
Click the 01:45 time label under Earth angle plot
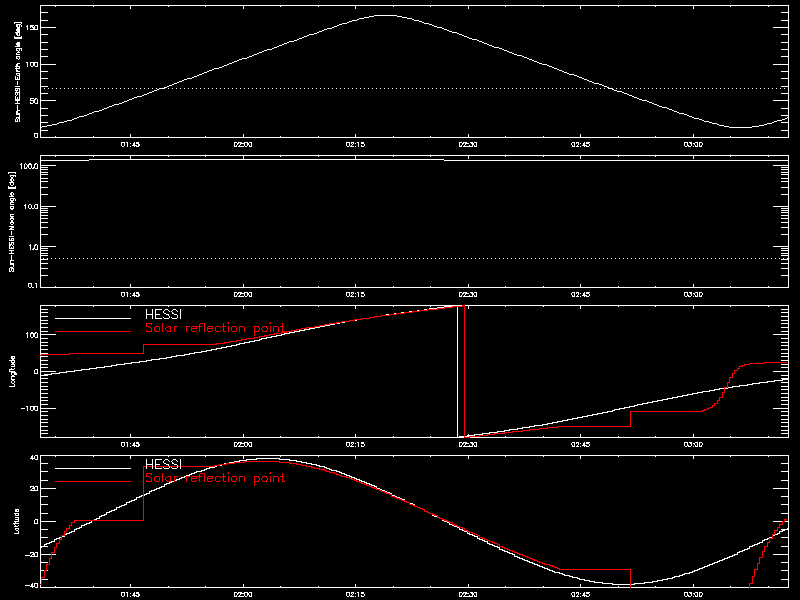pyautogui.click(x=130, y=144)
